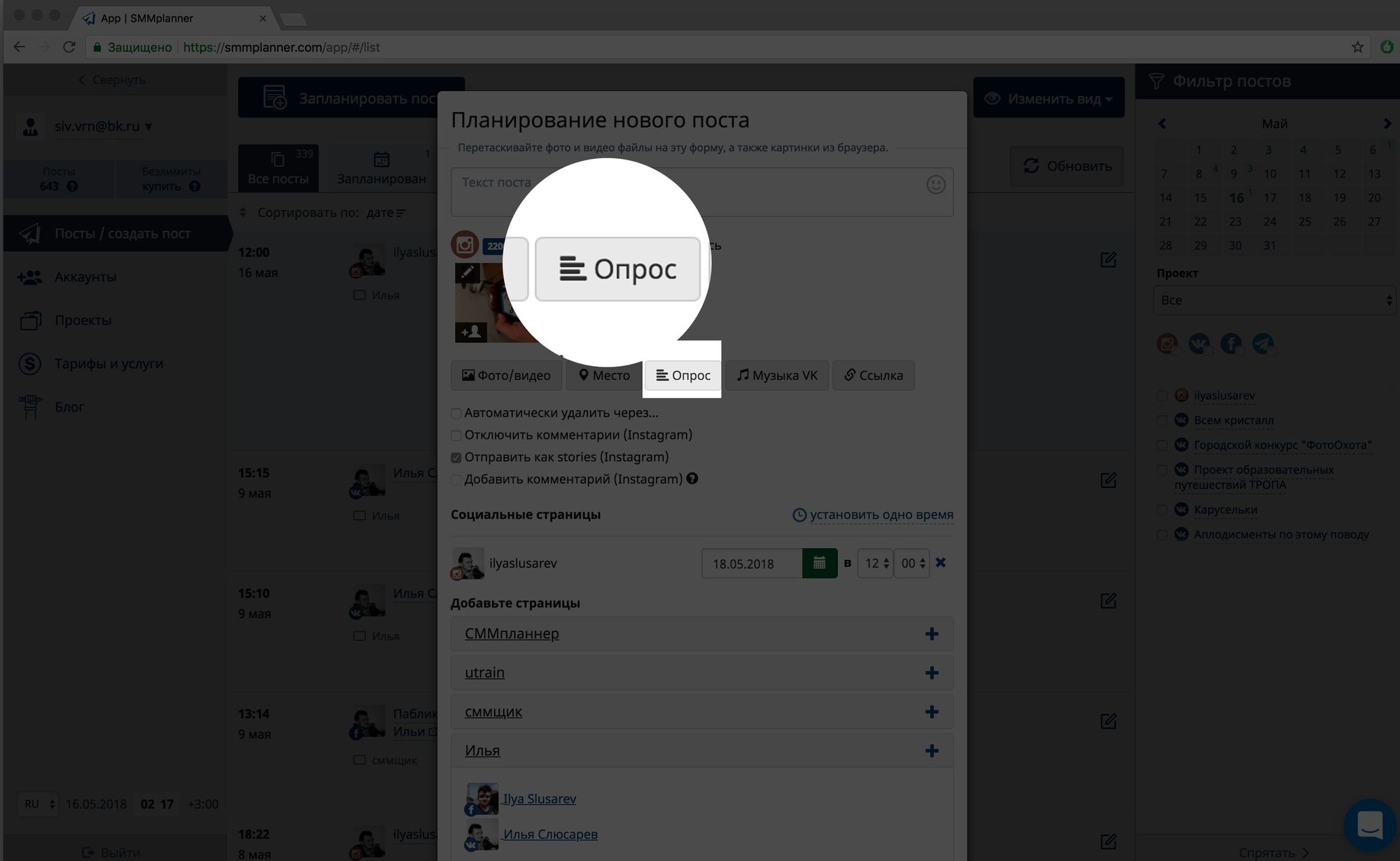Add the Илья project with plus icon
Image resolution: width=1400 pixels, height=861 pixels.
(x=932, y=750)
